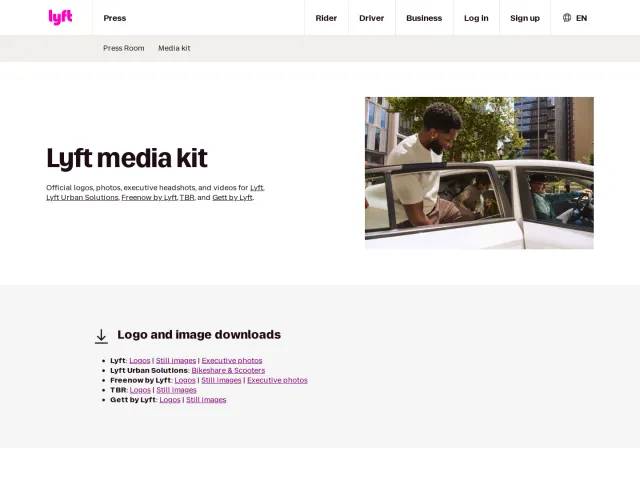640x480 pixels.
Task: Open Freenow by Lyft Executive photos link
Action: (277, 380)
